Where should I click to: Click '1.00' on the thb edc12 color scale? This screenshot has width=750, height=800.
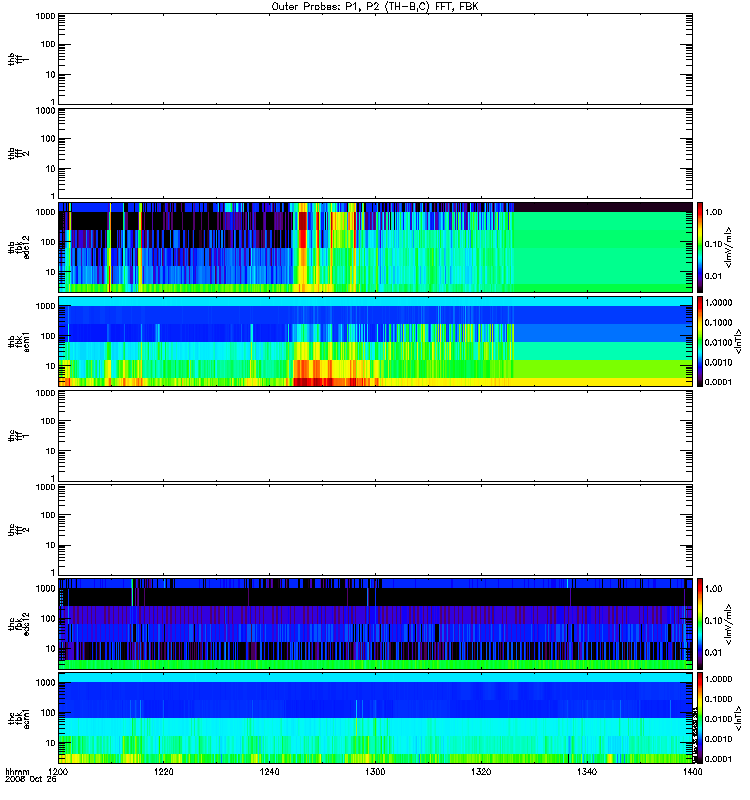(x=714, y=212)
